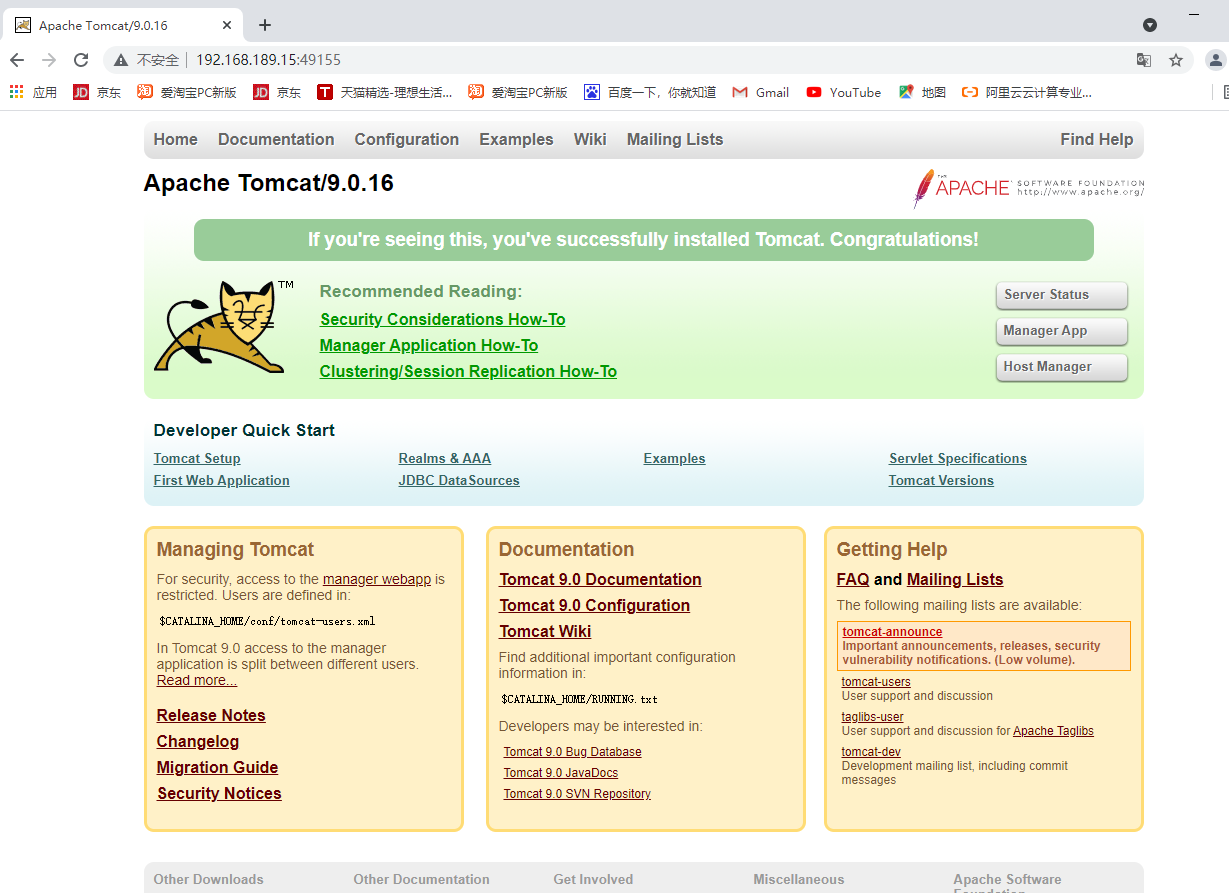
Task: Open Migration Guide link
Action: (x=218, y=768)
